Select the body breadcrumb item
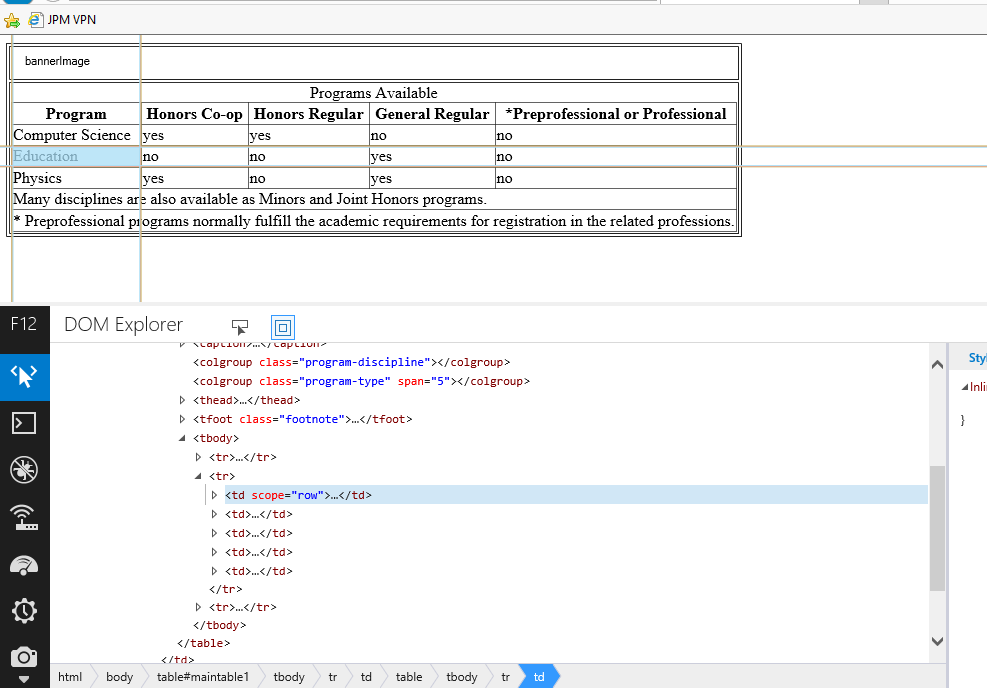Viewport: 987px width, 688px height. pos(119,677)
